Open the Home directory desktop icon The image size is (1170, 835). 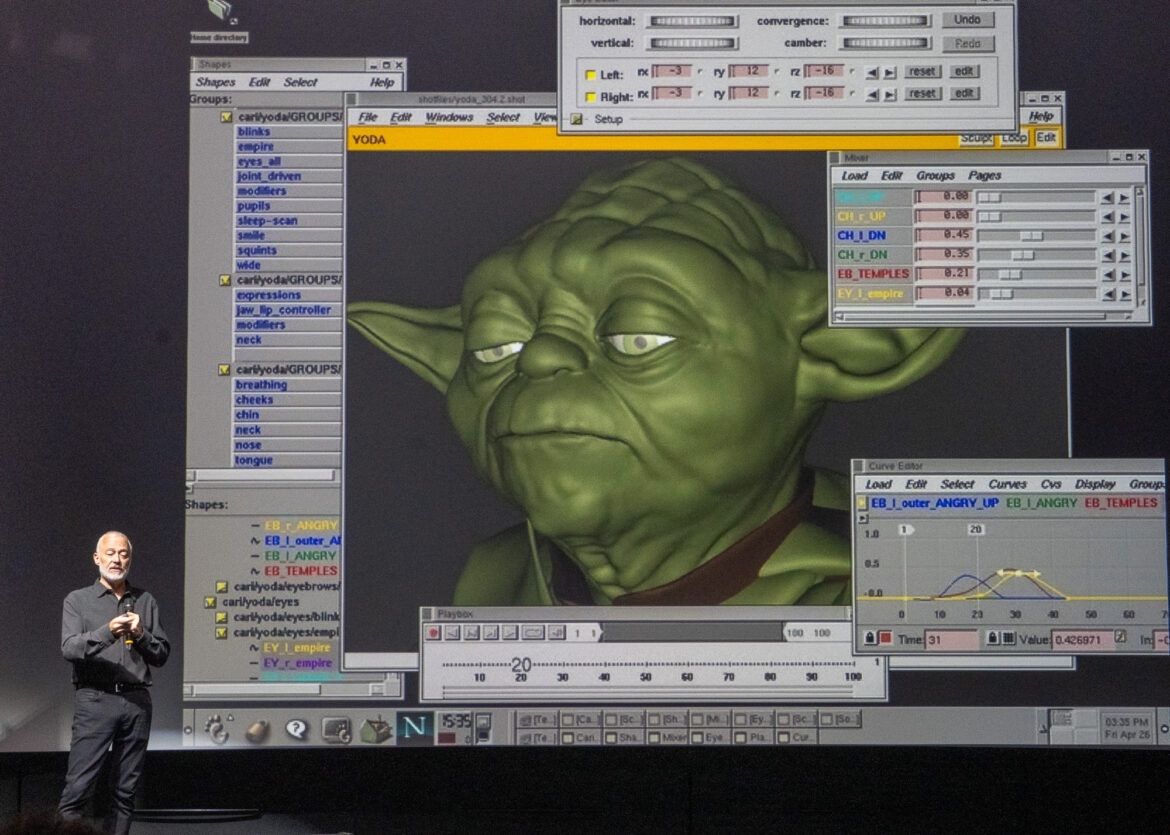coord(219,21)
